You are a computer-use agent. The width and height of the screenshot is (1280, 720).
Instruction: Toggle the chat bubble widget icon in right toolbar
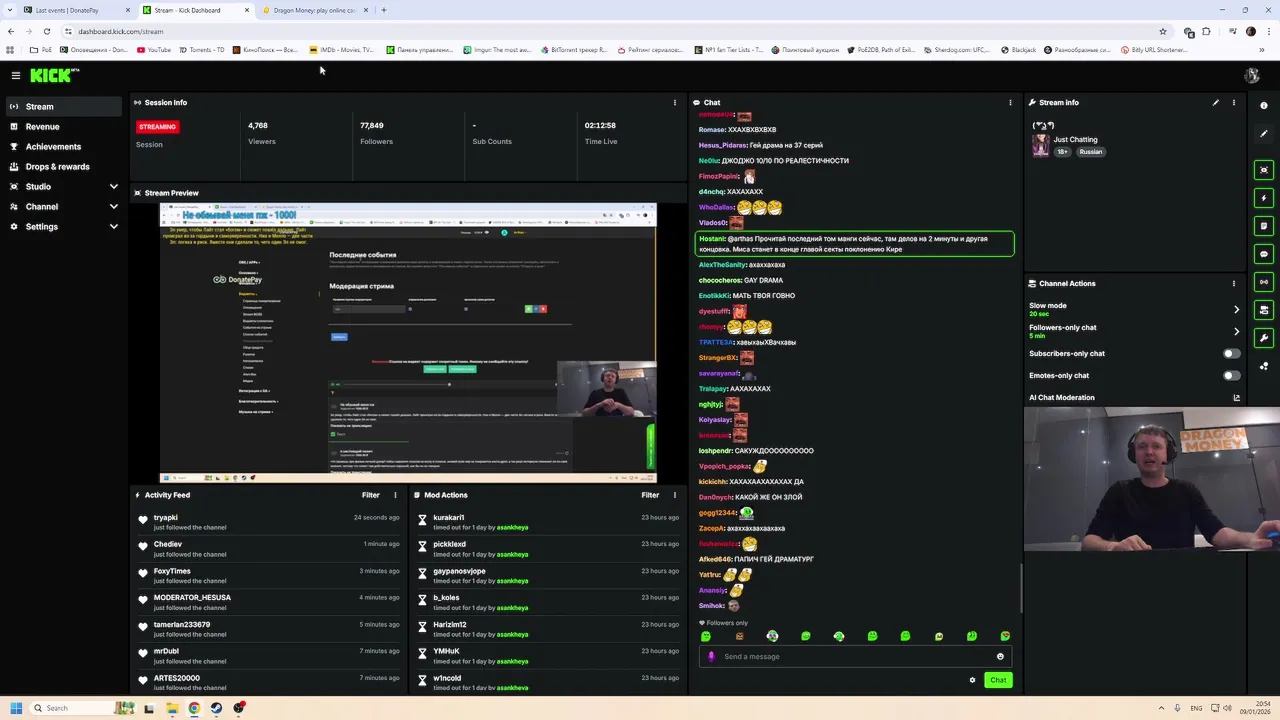(1264, 254)
